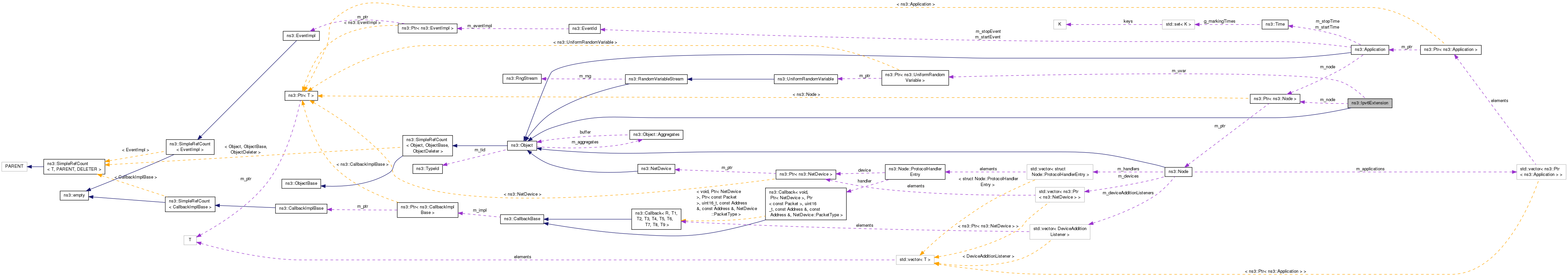Click the ns3::TypeId node
This screenshot has width=1568, height=276.
pos(427,169)
